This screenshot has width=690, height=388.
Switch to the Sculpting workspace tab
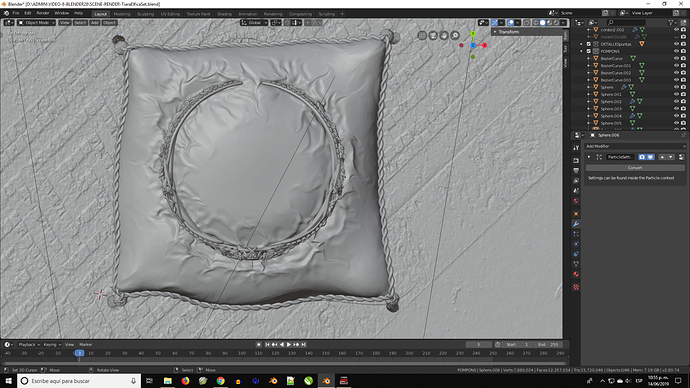pos(145,14)
